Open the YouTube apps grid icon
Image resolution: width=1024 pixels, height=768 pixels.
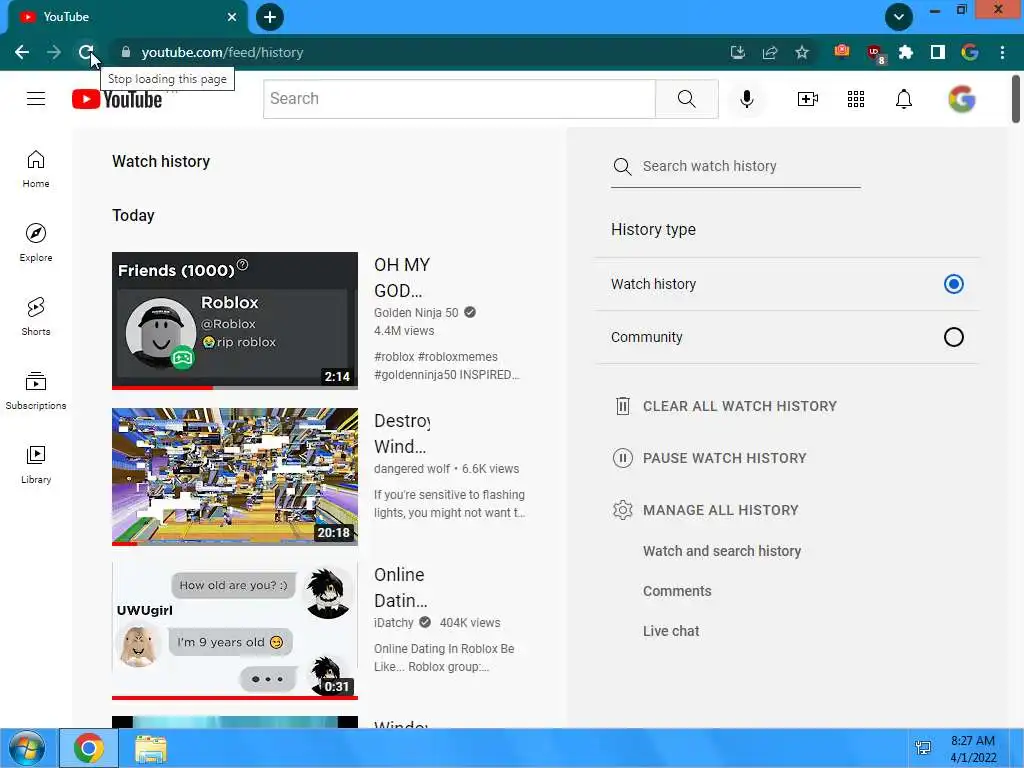click(856, 99)
